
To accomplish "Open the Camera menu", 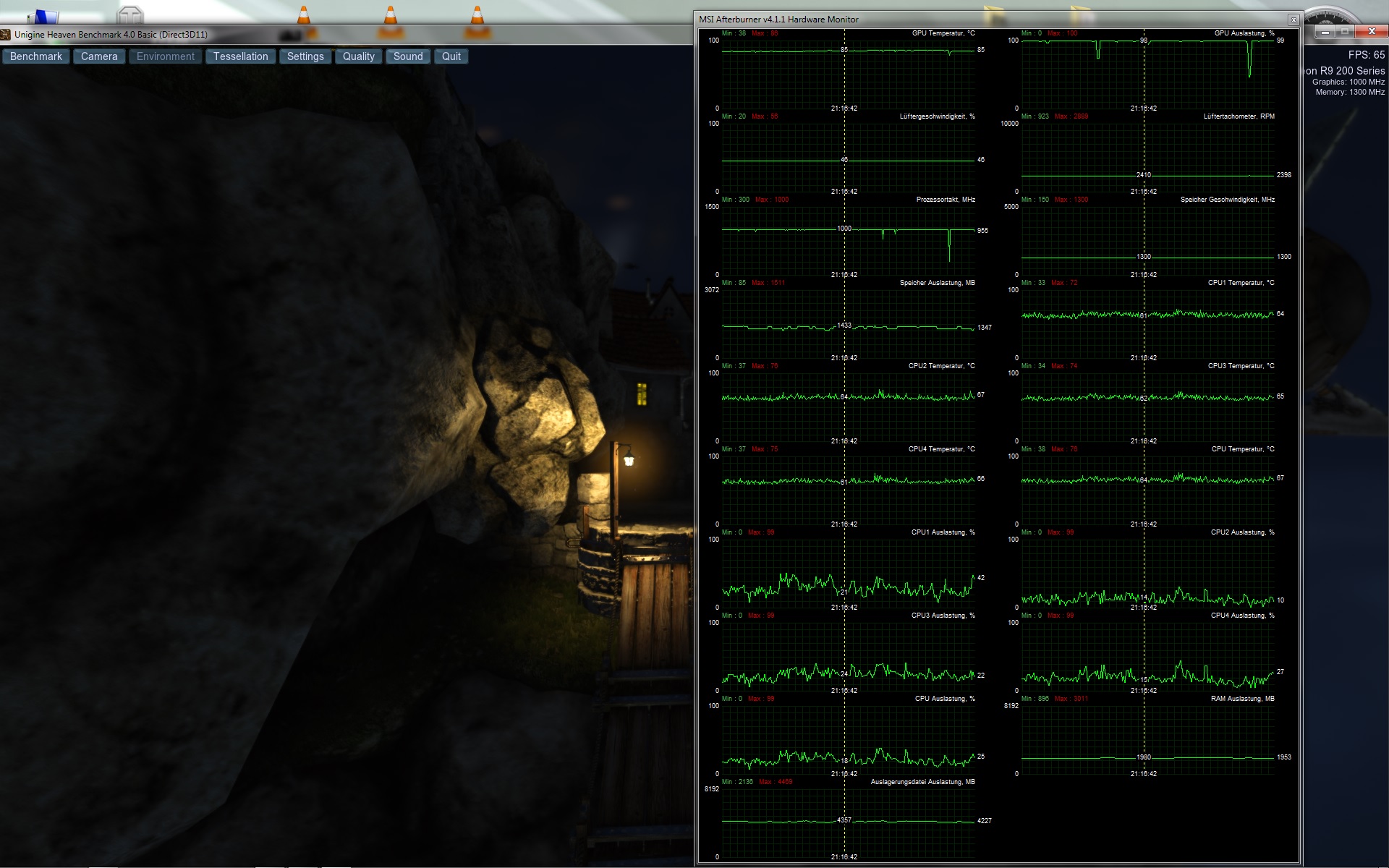I will coord(99,56).
